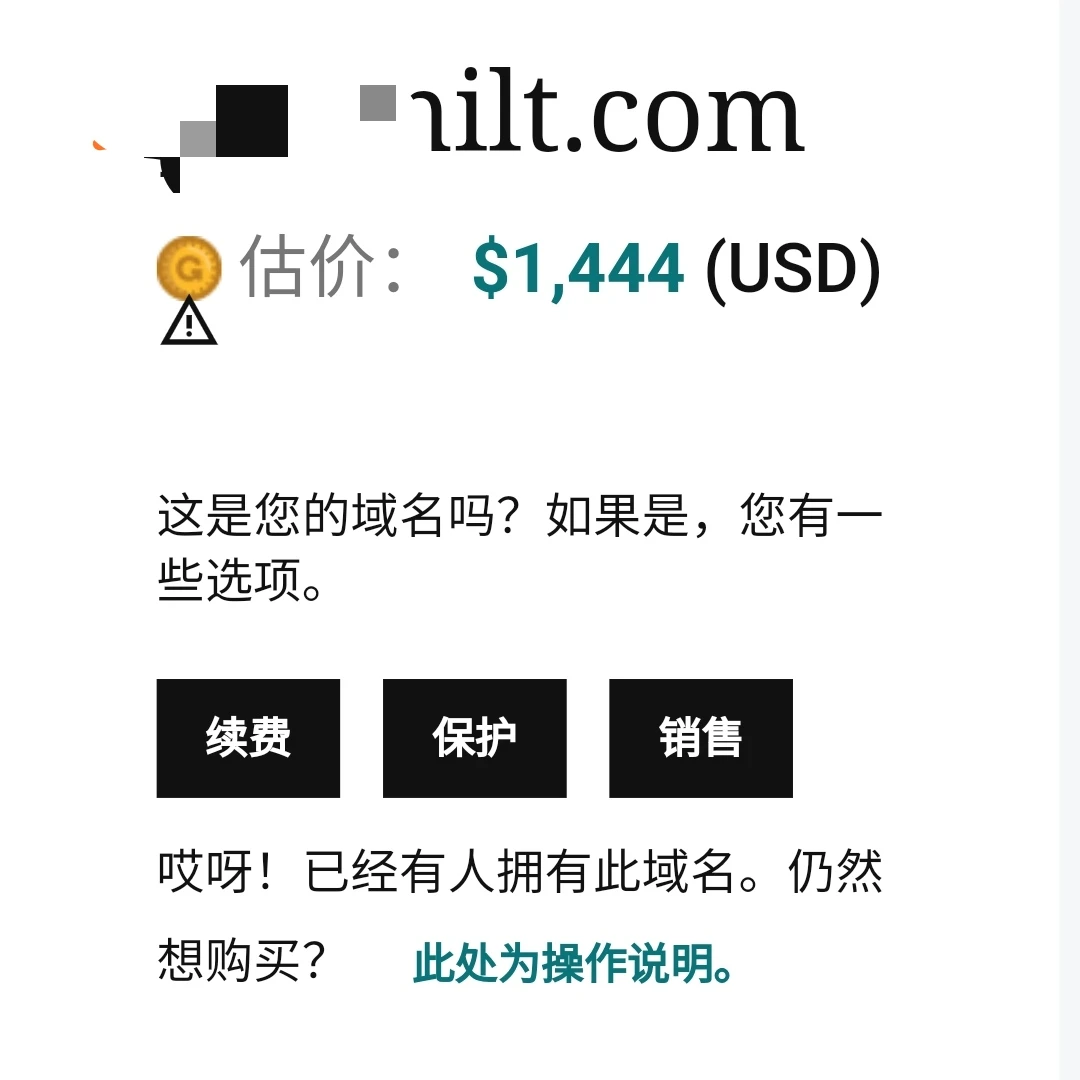Click the $1,444 estimated price value
1080x1080 pixels.
pos(579,269)
